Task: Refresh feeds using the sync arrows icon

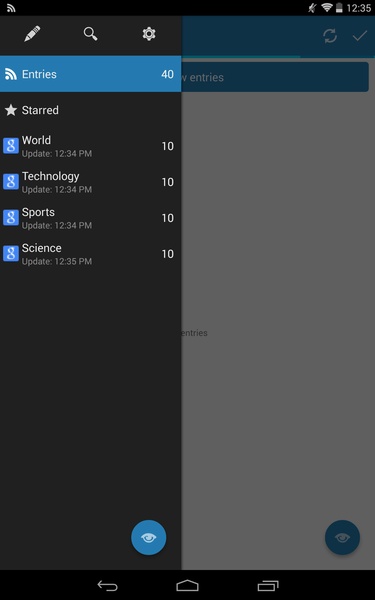Action: (330, 36)
